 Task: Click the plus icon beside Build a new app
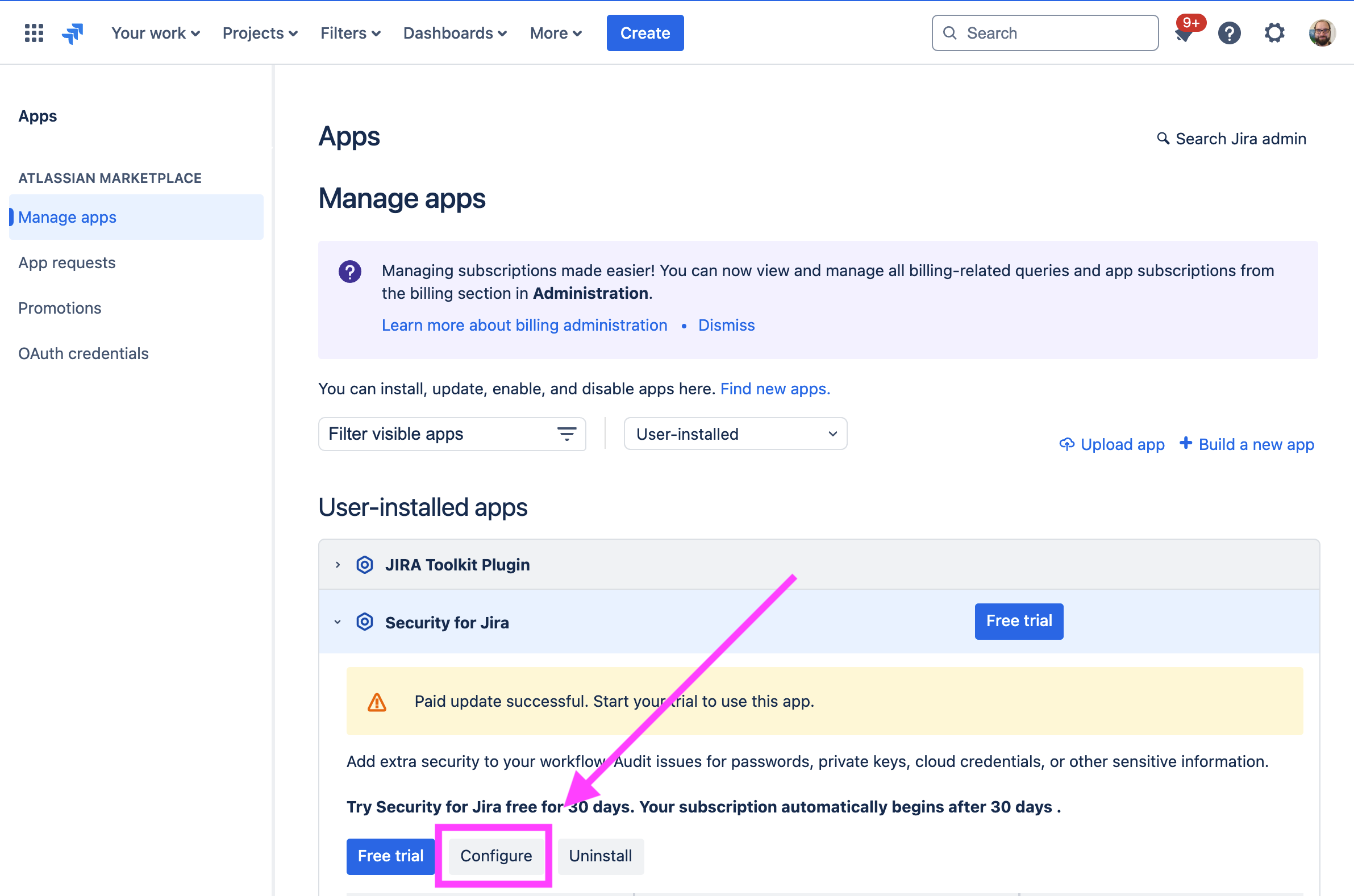[x=1185, y=443]
